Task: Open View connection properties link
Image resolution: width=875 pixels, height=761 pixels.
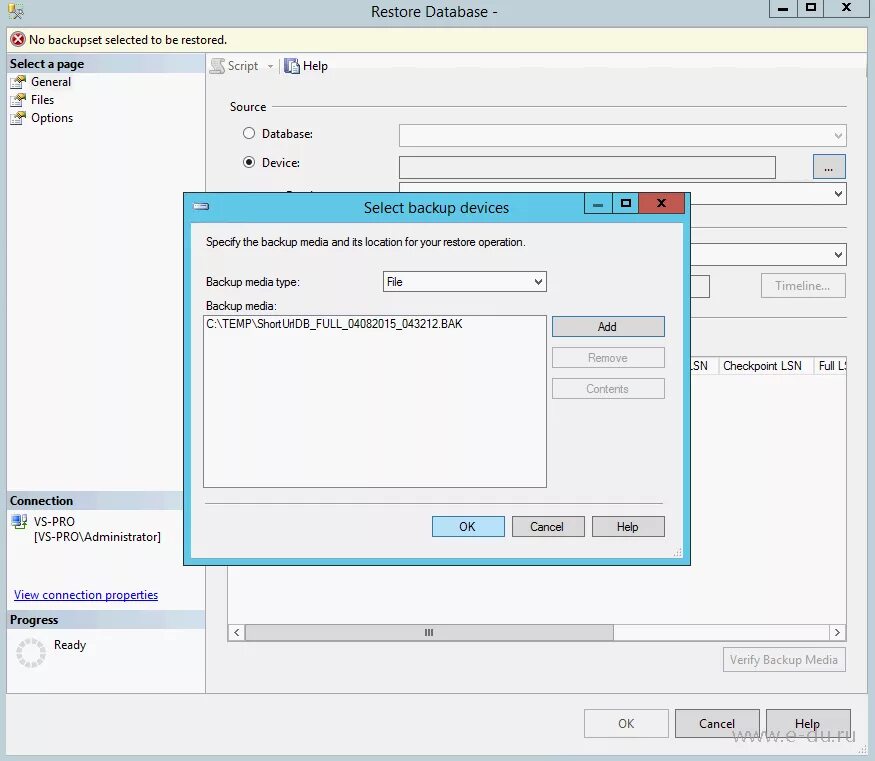Action: pyautogui.click(x=86, y=595)
